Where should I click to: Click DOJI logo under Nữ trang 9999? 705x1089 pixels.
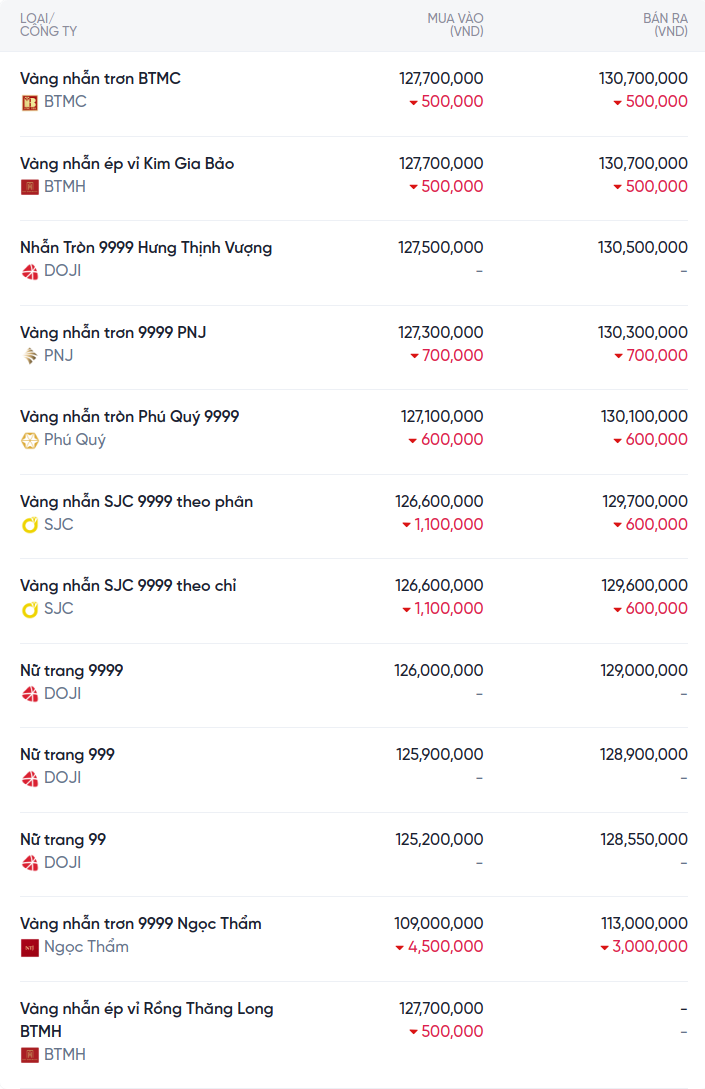tap(29, 694)
